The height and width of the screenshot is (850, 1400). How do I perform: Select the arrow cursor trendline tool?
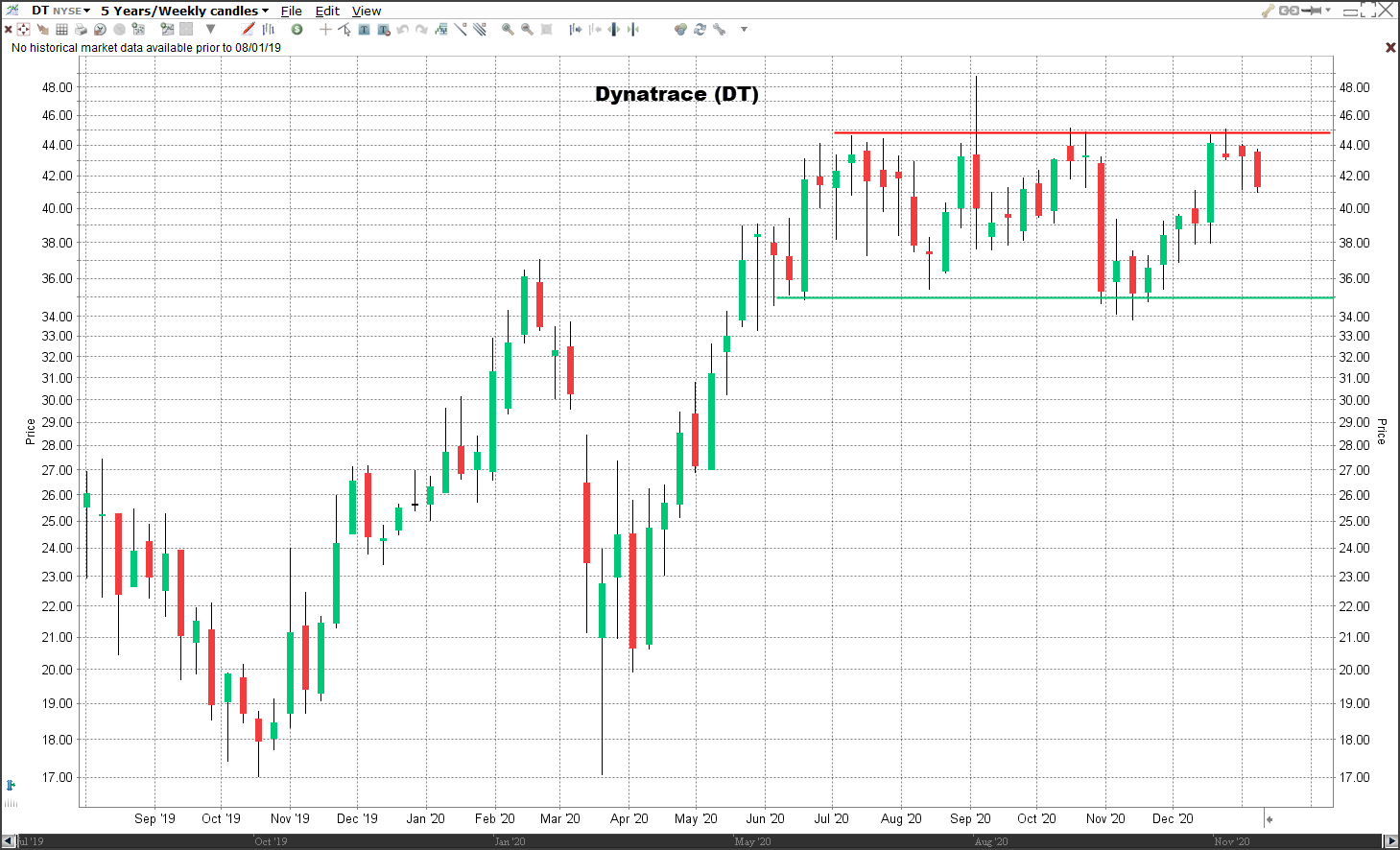coord(344,30)
